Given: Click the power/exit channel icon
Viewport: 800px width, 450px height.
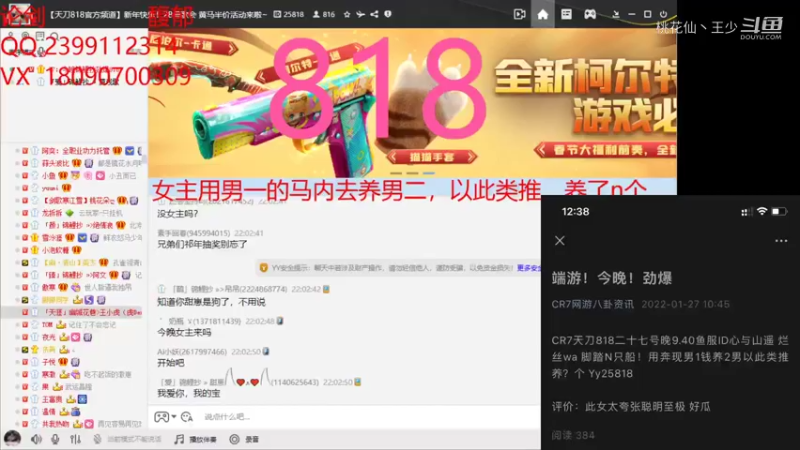Looking at the screenshot, I should [x=663, y=14].
